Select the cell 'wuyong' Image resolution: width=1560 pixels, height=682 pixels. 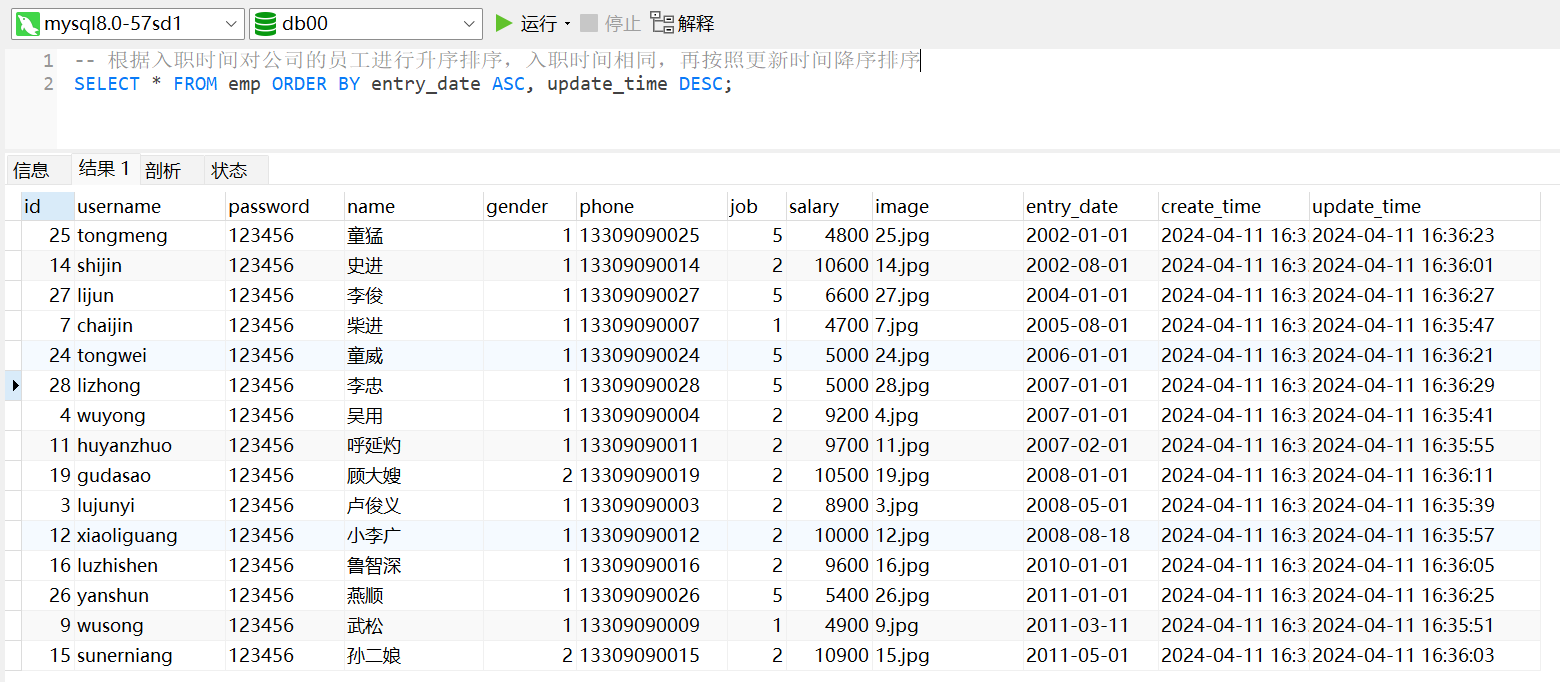click(x=150, y=416)
